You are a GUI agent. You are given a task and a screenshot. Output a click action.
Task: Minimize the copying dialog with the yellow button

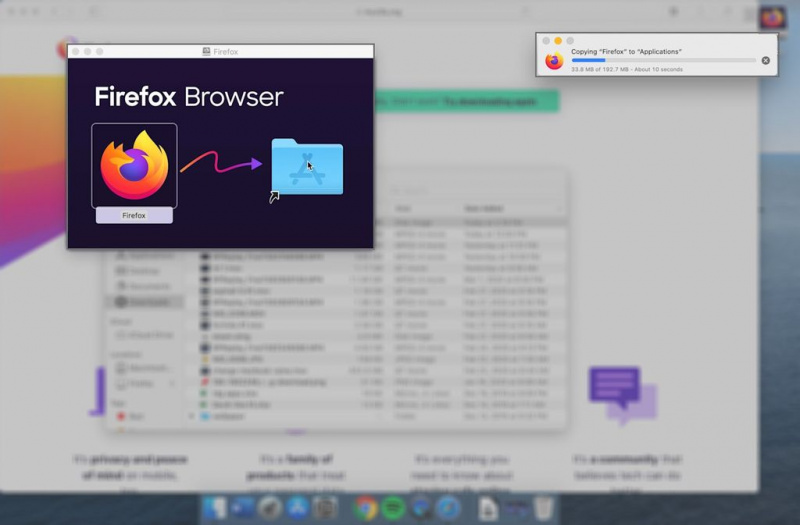pos(558,40)
